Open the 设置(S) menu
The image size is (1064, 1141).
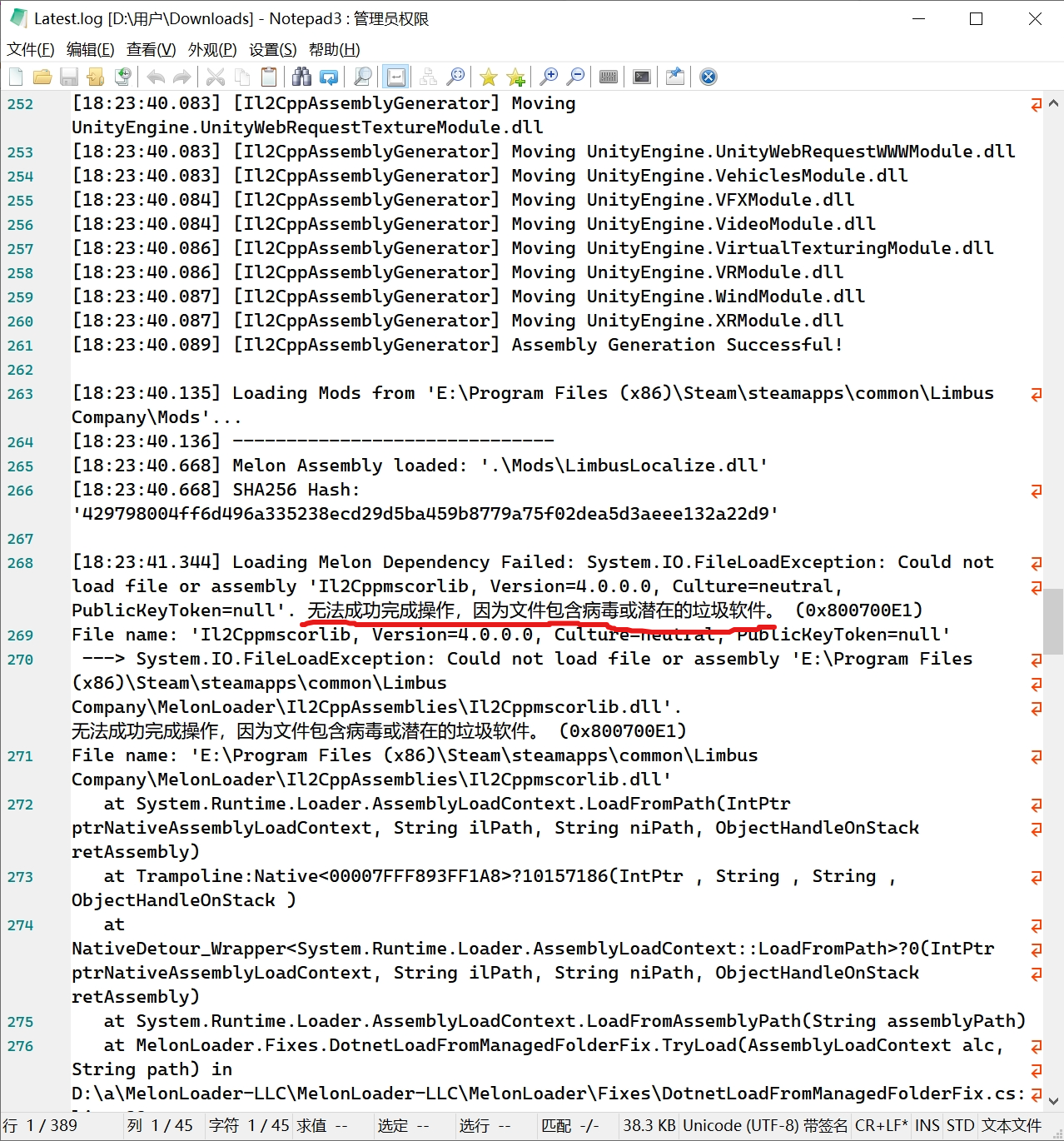coord(271,49)
